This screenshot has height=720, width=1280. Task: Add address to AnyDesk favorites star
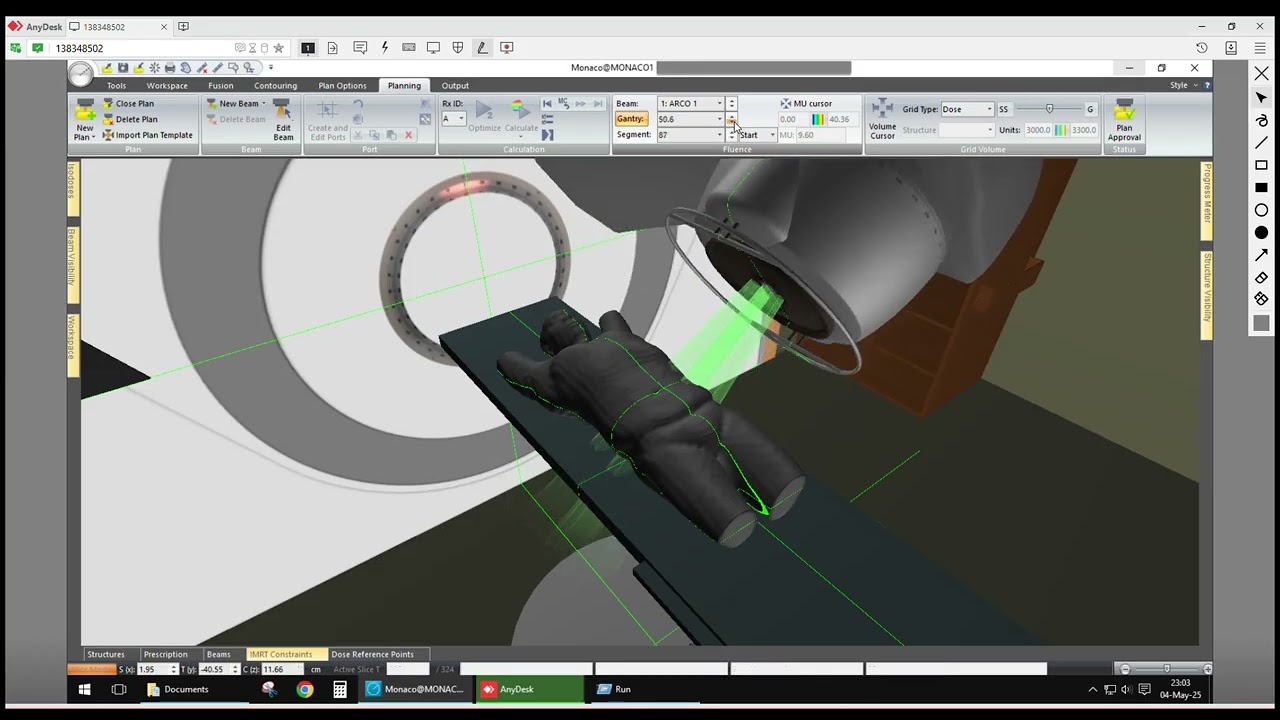coord(278,48)
